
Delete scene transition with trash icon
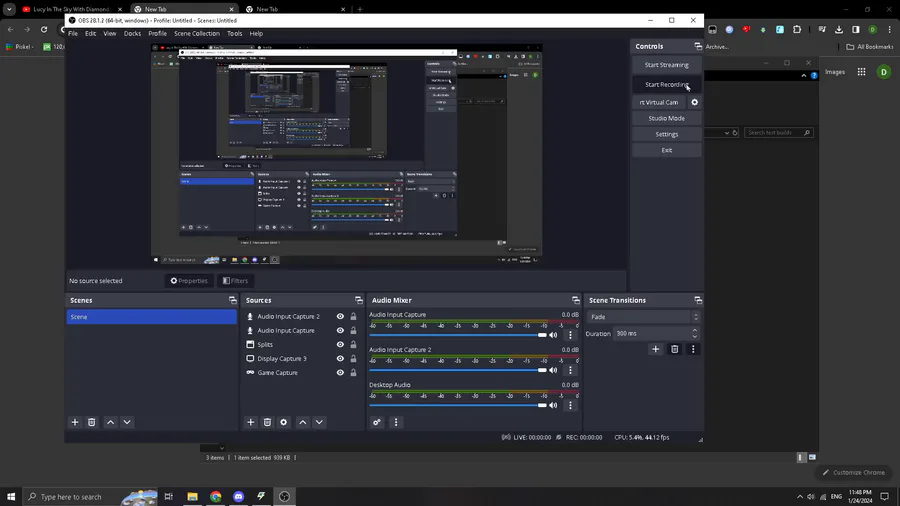coord(674,349)
